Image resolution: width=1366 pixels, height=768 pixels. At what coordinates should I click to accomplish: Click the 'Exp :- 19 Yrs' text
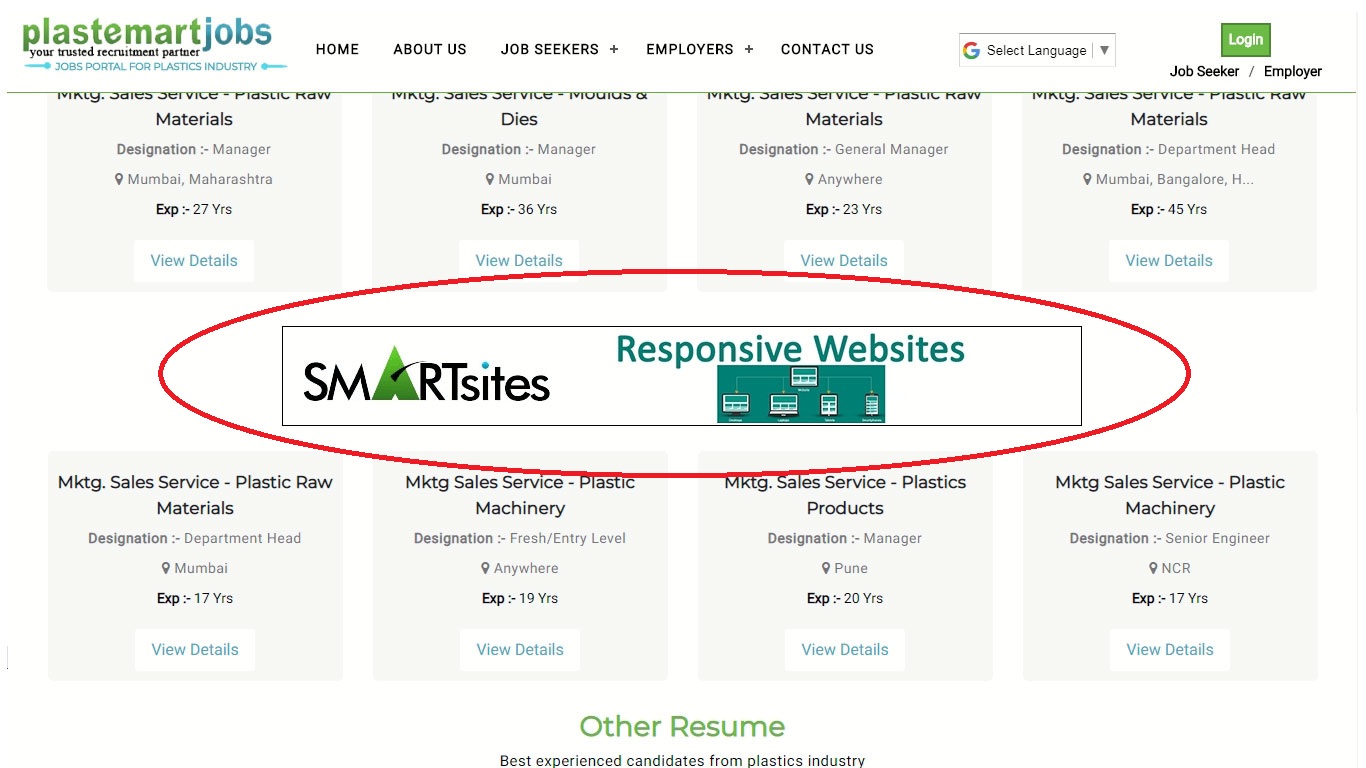[x=520, y=598]
